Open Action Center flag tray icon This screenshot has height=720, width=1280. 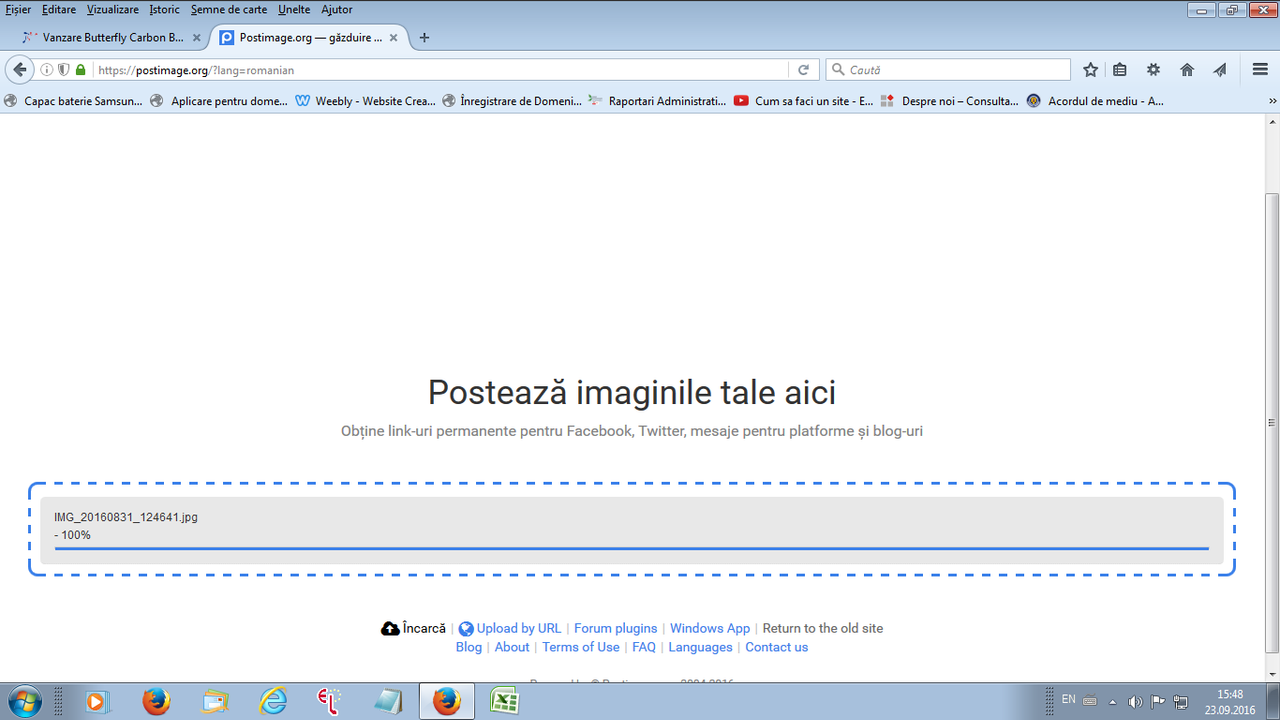(x=1158, y=701)
